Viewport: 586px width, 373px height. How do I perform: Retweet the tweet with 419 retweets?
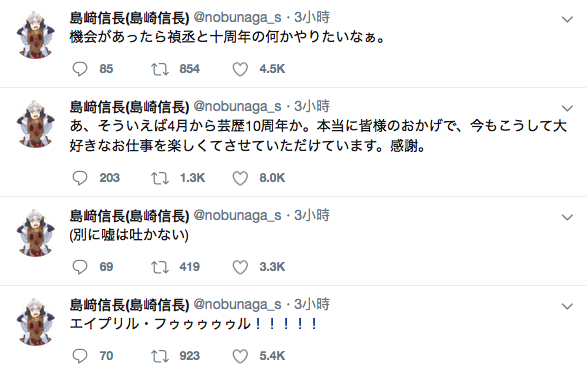(x=160, y=267)
